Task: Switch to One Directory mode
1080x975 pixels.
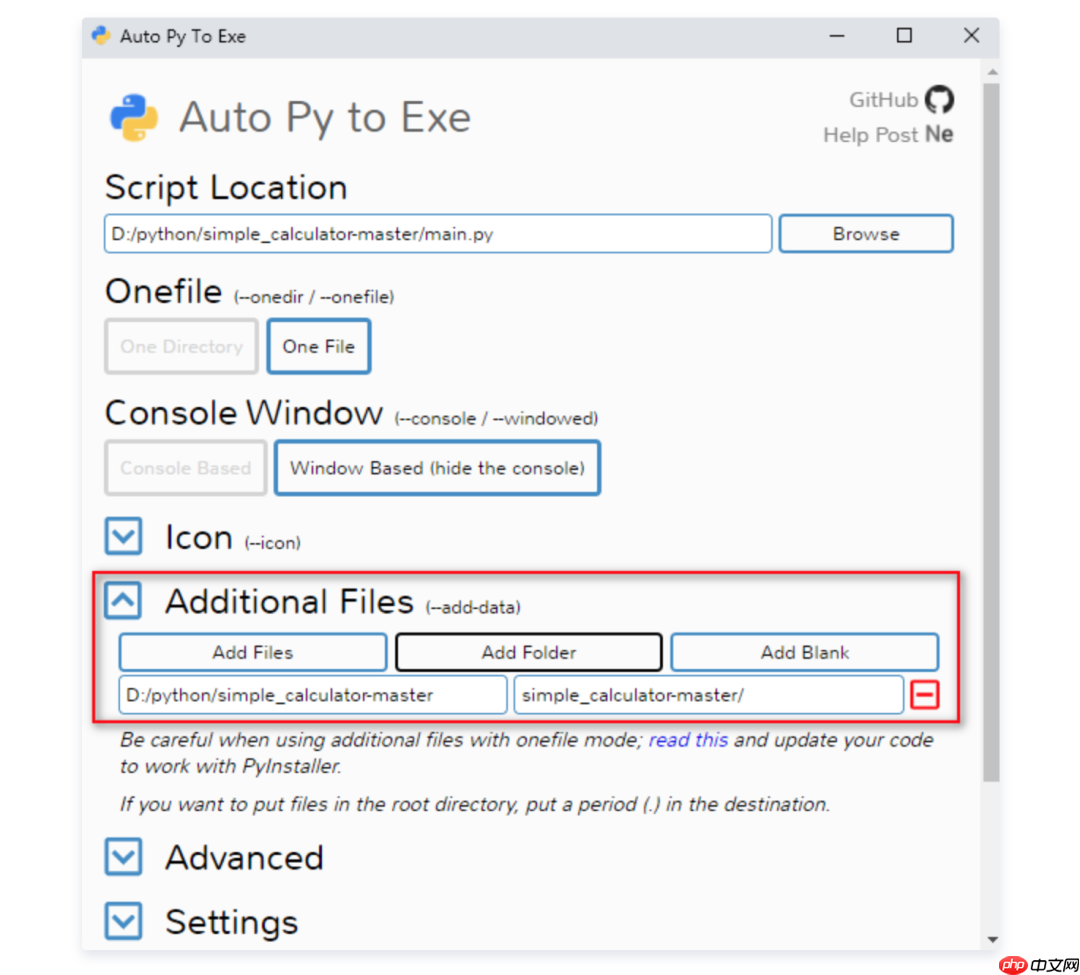Action: coord(181,346)
